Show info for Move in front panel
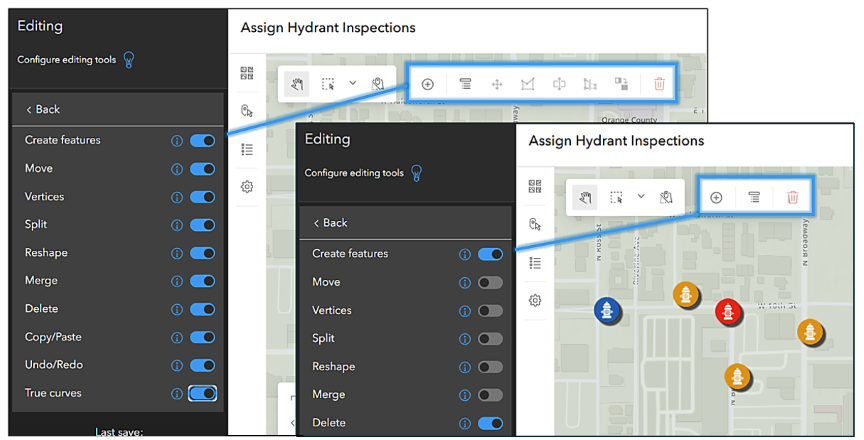The height and width of the screenshot is (440, 864). [465, 283]
